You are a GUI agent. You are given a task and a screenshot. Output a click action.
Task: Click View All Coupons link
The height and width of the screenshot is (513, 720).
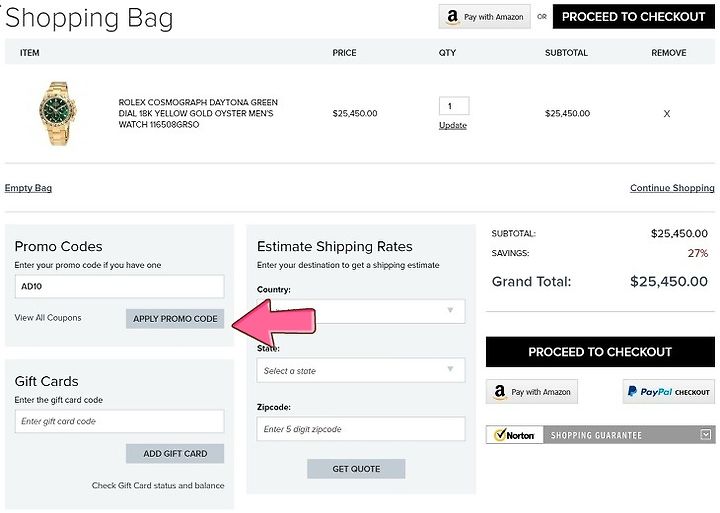[48, 318]
